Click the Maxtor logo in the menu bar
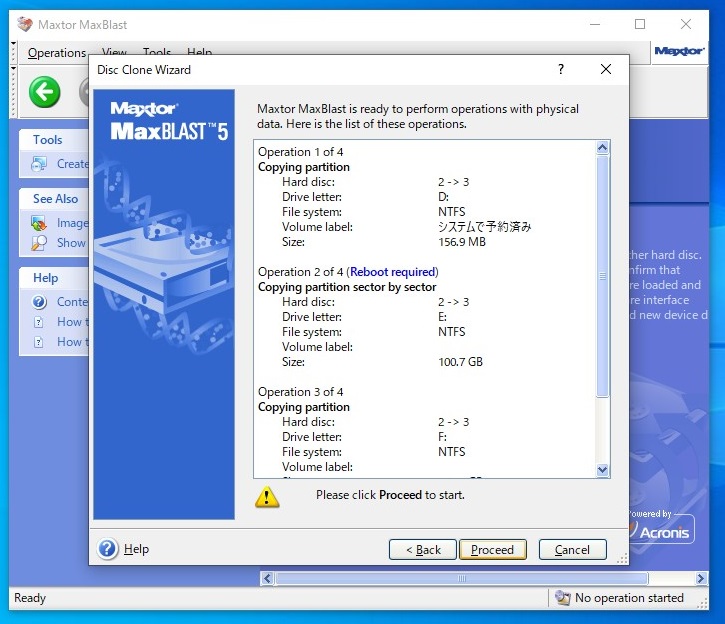The image size is (725, 624). coord(679,51)
